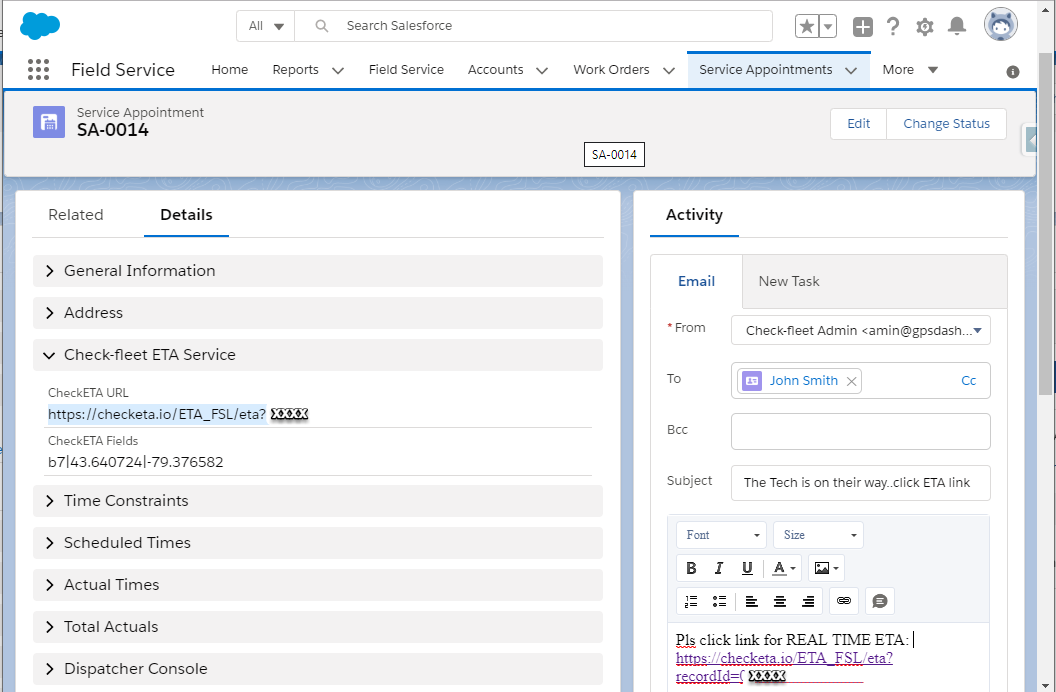Viewport: 1056px width, 692px height.
Task: Open the Salesforce App Launcher grid
Action: (x=38, y=69)
